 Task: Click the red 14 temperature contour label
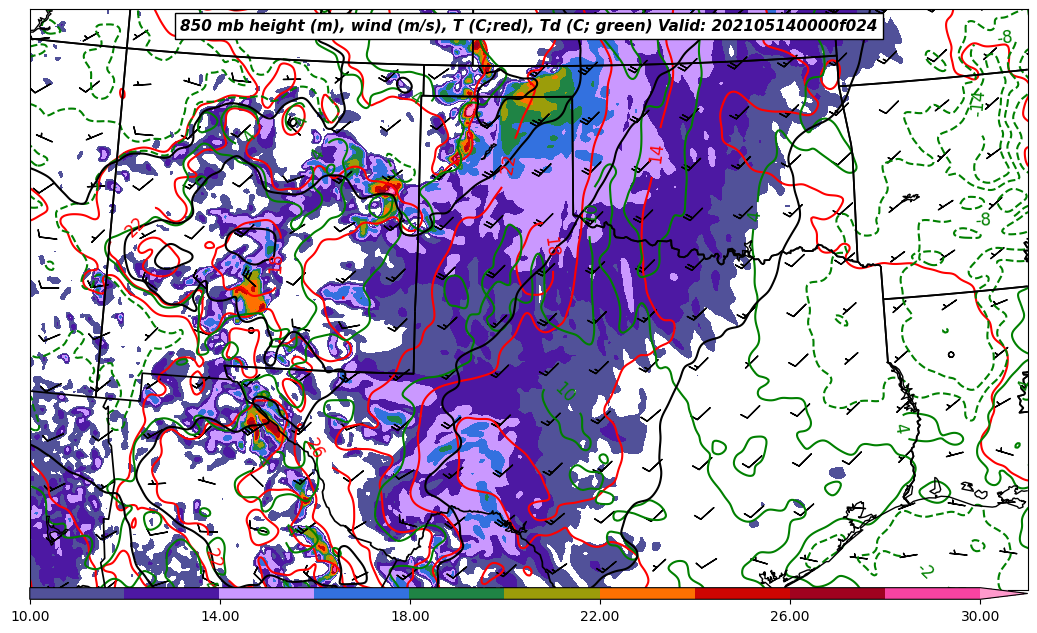point(656,153)
